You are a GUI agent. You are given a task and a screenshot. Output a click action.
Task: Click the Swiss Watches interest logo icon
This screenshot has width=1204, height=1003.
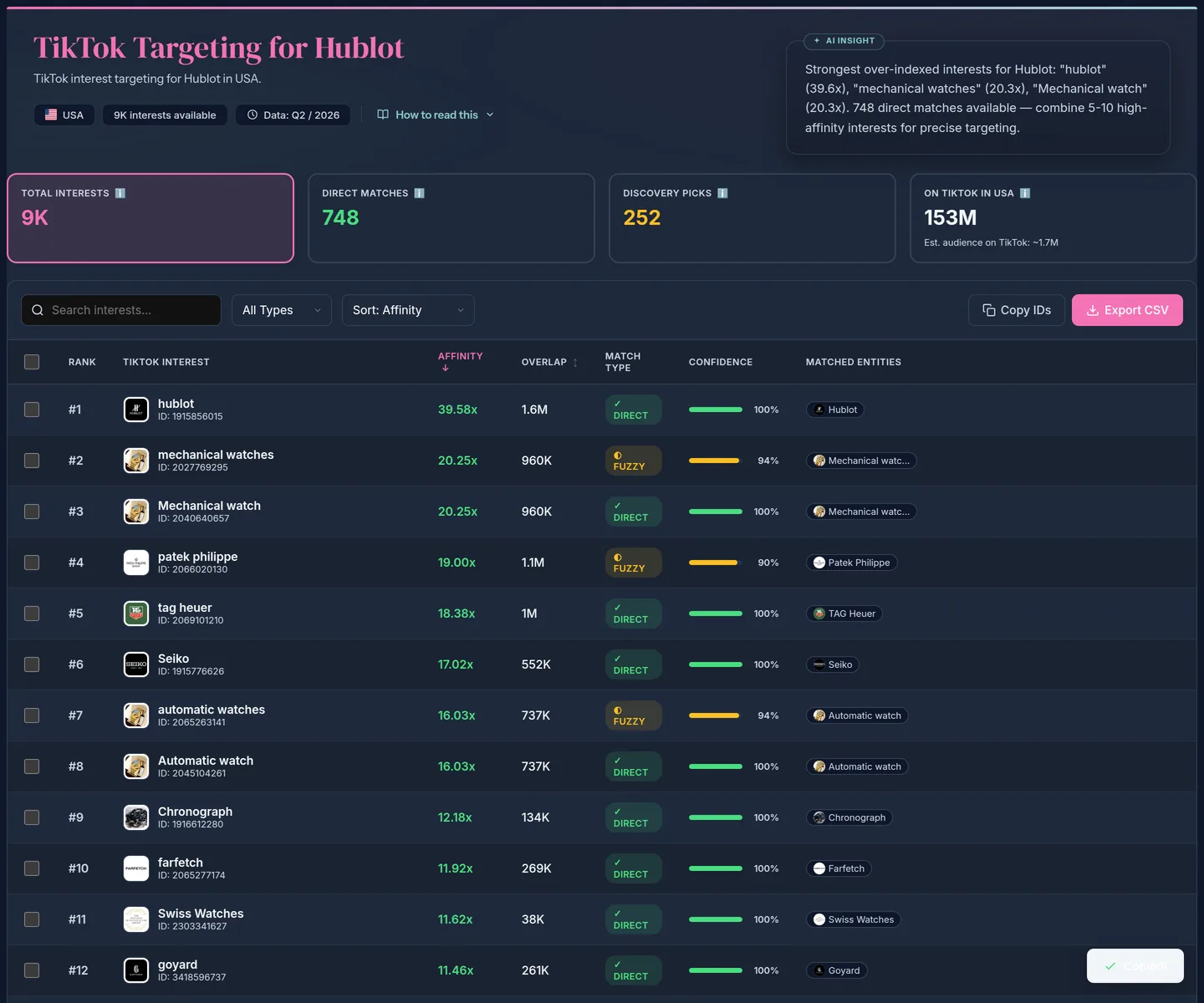tap(136, 919)
